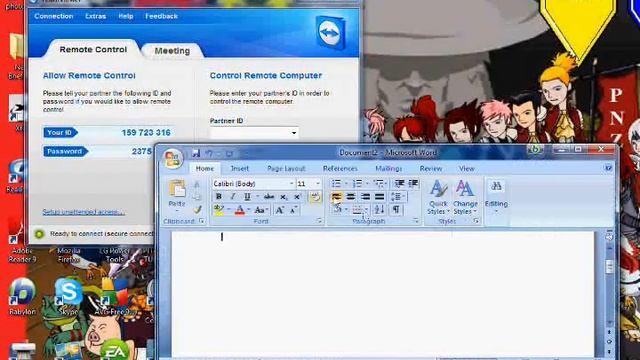Select Align Text Right
The image size is (640, 360).
[x=365, y=197]
